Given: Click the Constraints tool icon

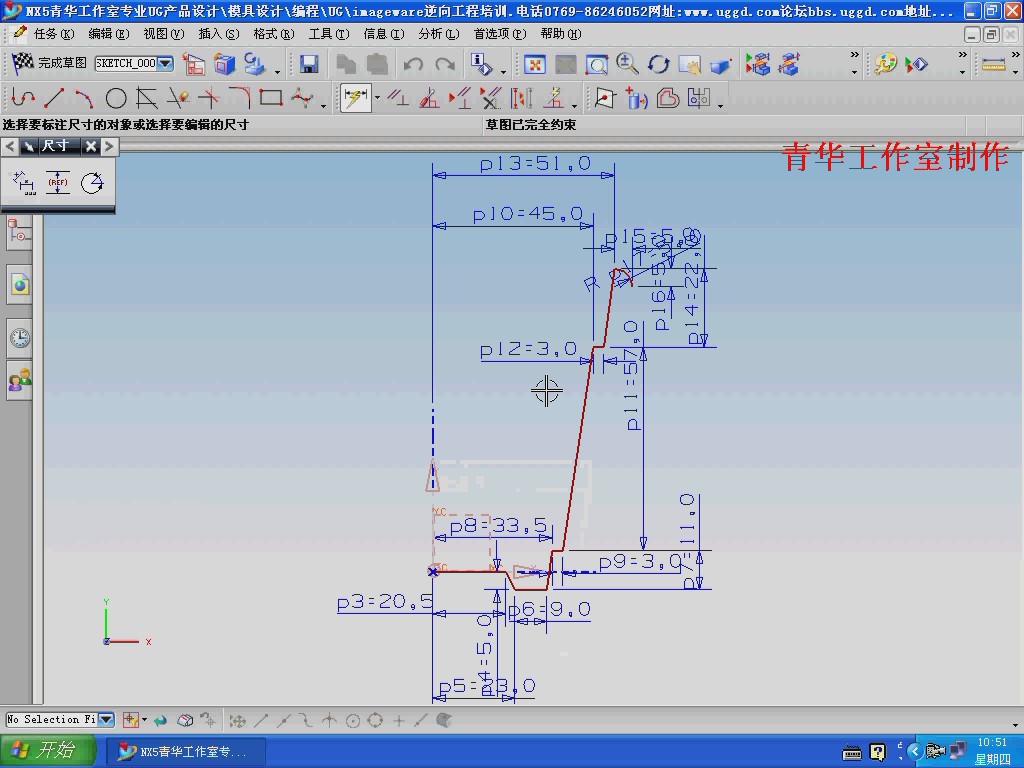Looking at the screenshot, I should pos(398,99).
